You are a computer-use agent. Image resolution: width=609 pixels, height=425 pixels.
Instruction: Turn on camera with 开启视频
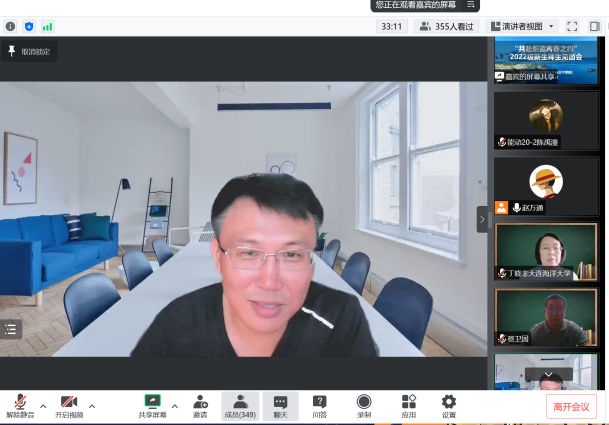point(68,405)
